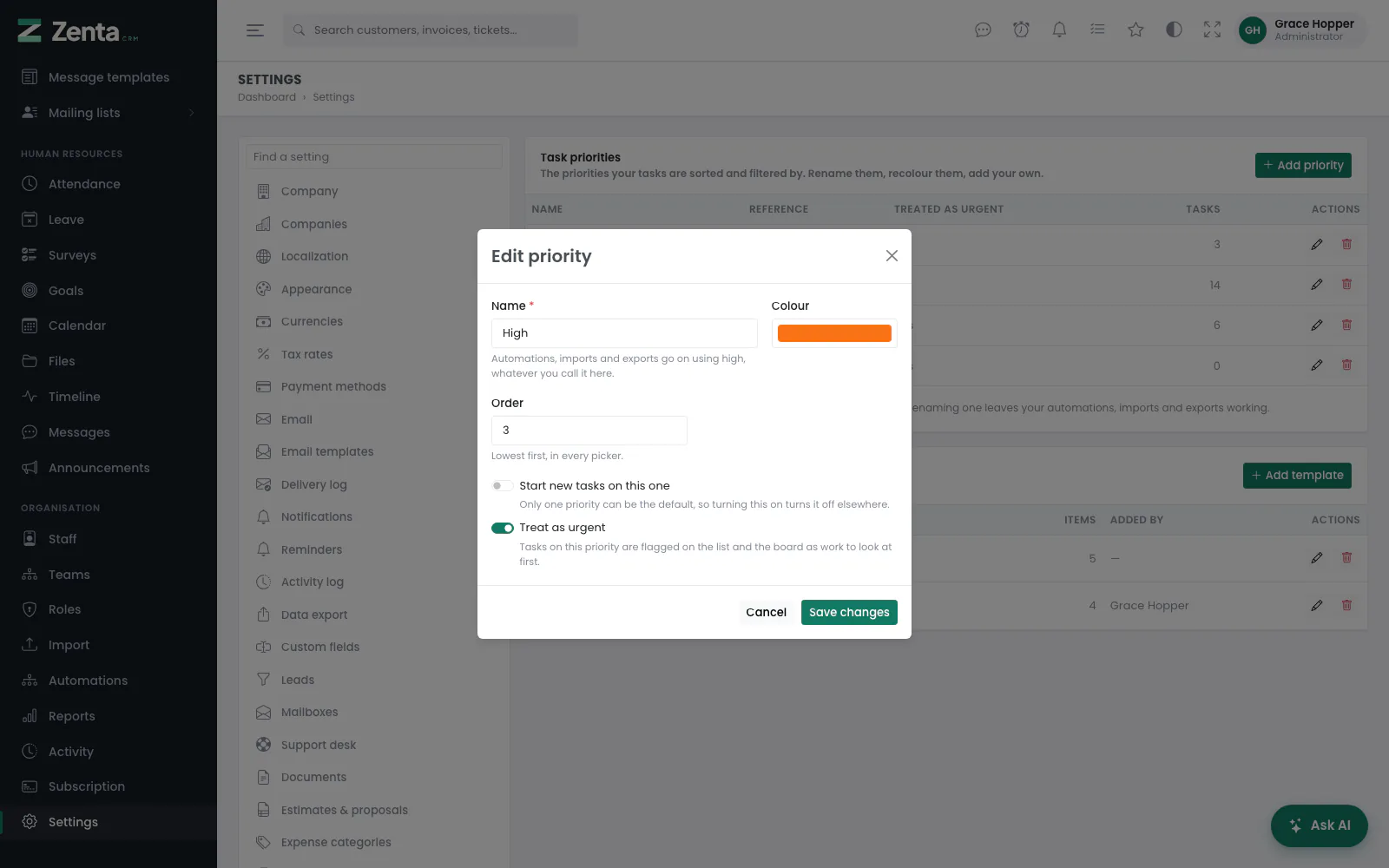The image size is (1389, 868).
Task: Select Currencies in settings list
Action: click(x=374, y=322)
